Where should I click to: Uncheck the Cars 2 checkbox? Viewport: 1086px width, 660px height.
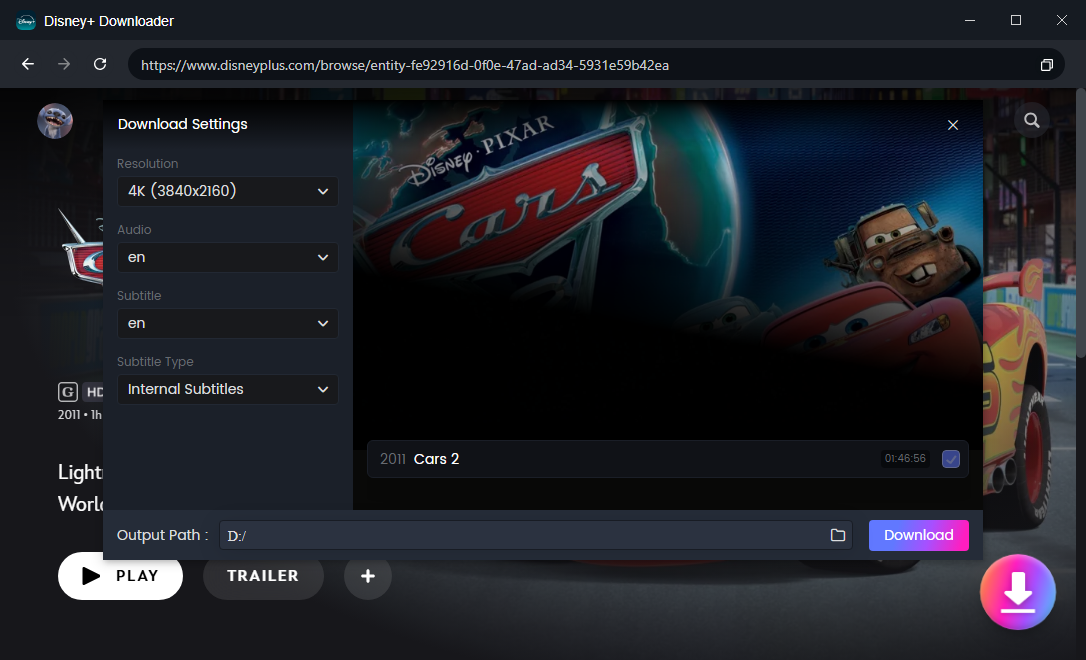click(x=951, y=459)
